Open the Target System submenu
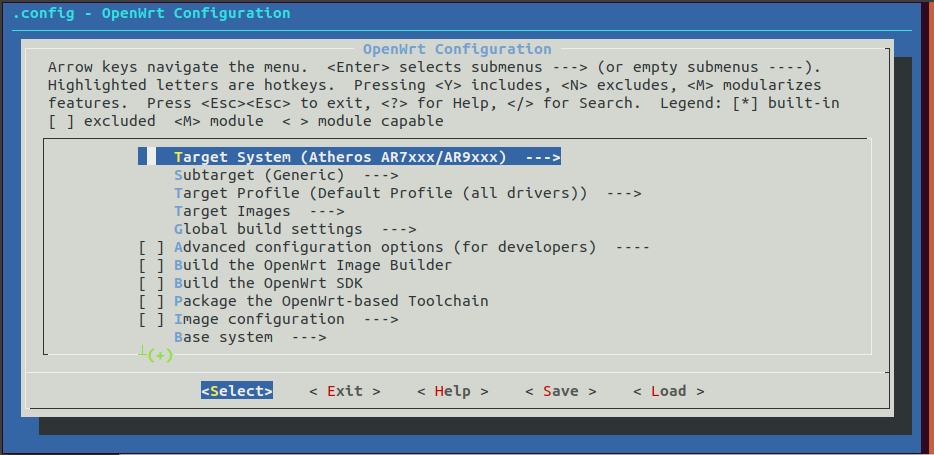 (x=349, y=157)
